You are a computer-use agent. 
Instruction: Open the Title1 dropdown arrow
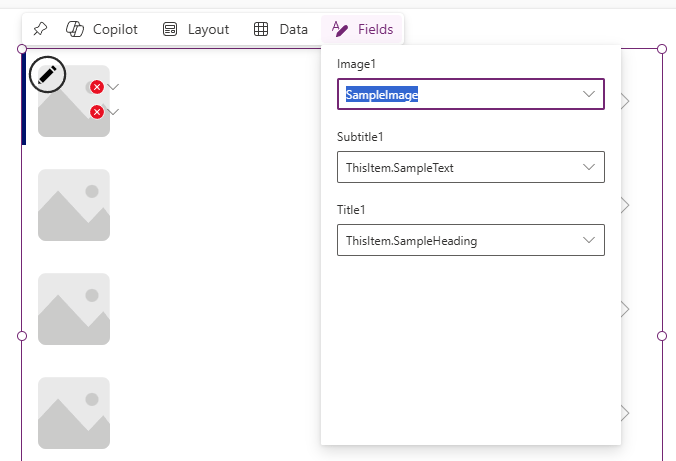(x=589, y=240)
